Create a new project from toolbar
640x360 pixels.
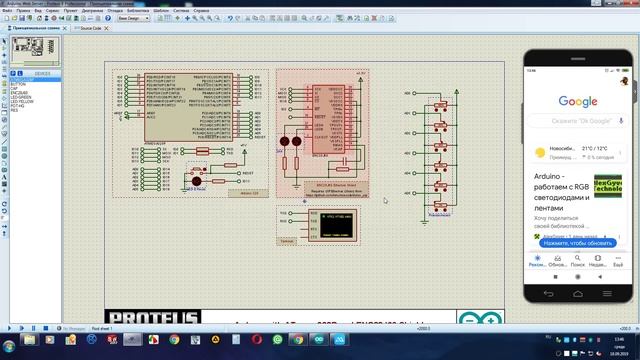click(7, 18)
